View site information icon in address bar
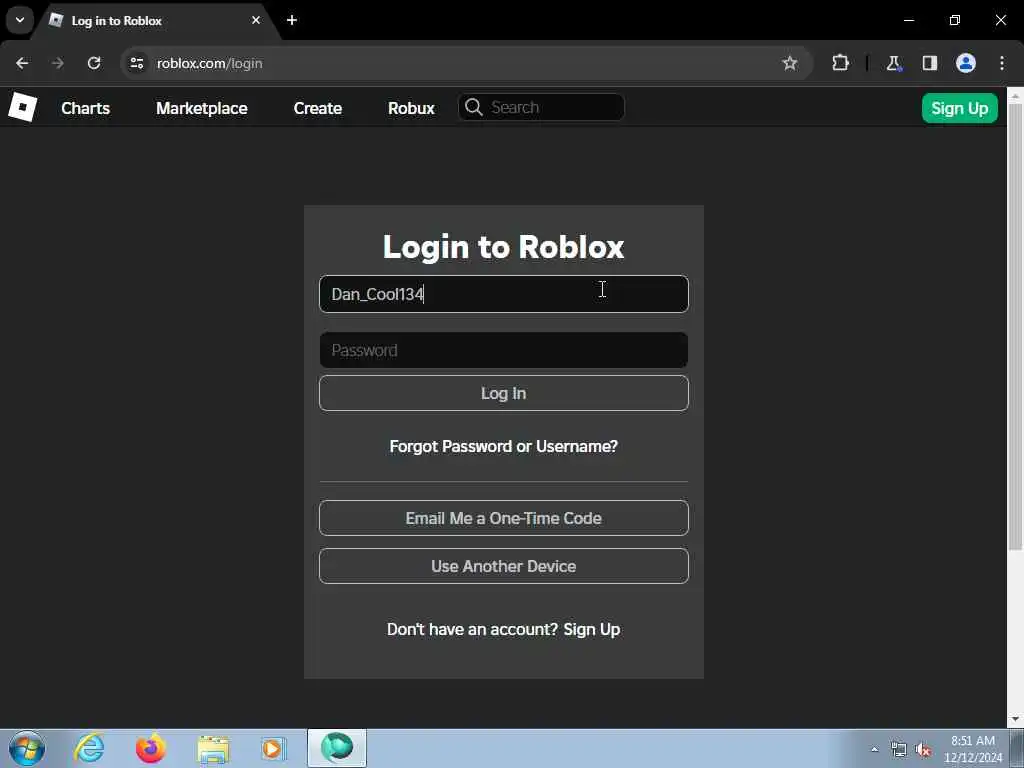The width and height of the screenshot is (1024, 768). (x=136, y=63)
